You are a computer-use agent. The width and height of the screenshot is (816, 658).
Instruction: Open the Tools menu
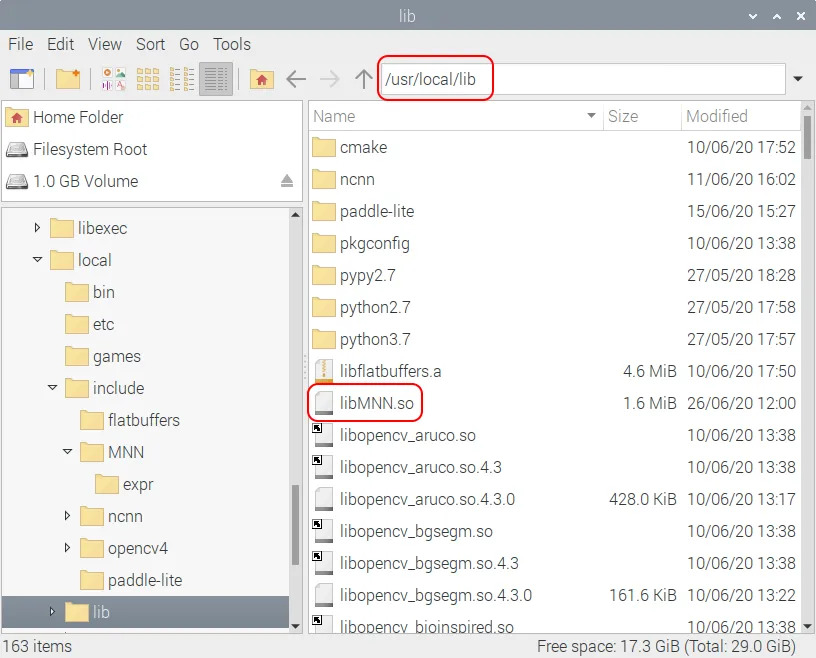click(232, 44)
